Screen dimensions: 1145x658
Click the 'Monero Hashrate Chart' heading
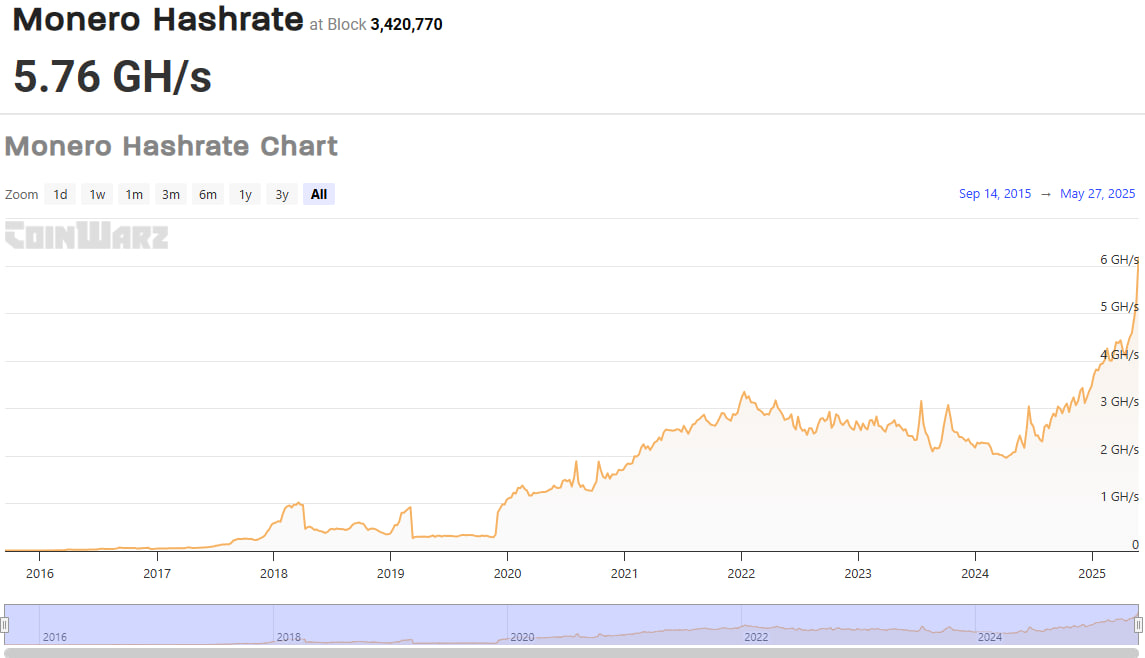171,146
